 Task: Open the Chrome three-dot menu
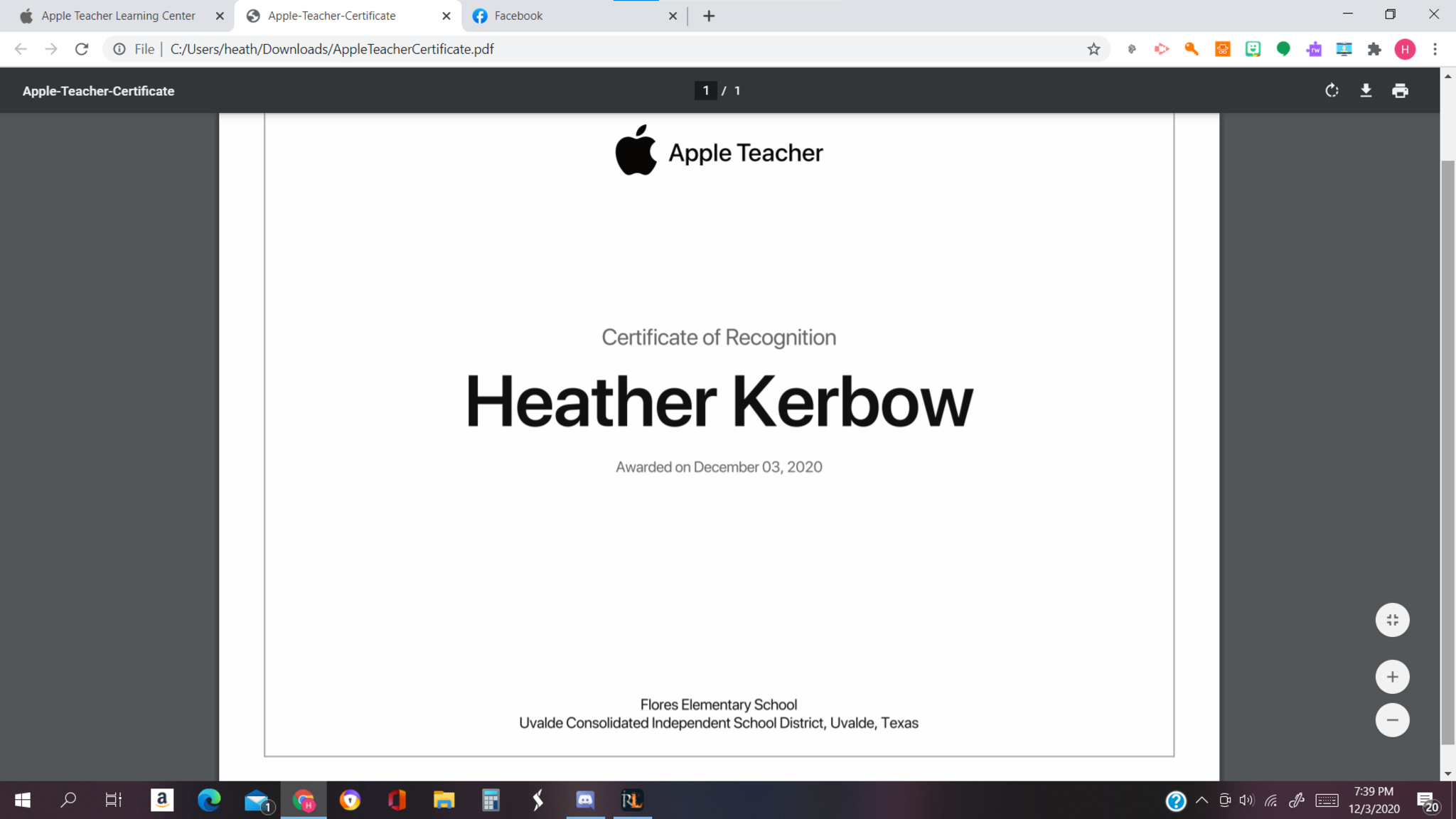point(1435,49)
